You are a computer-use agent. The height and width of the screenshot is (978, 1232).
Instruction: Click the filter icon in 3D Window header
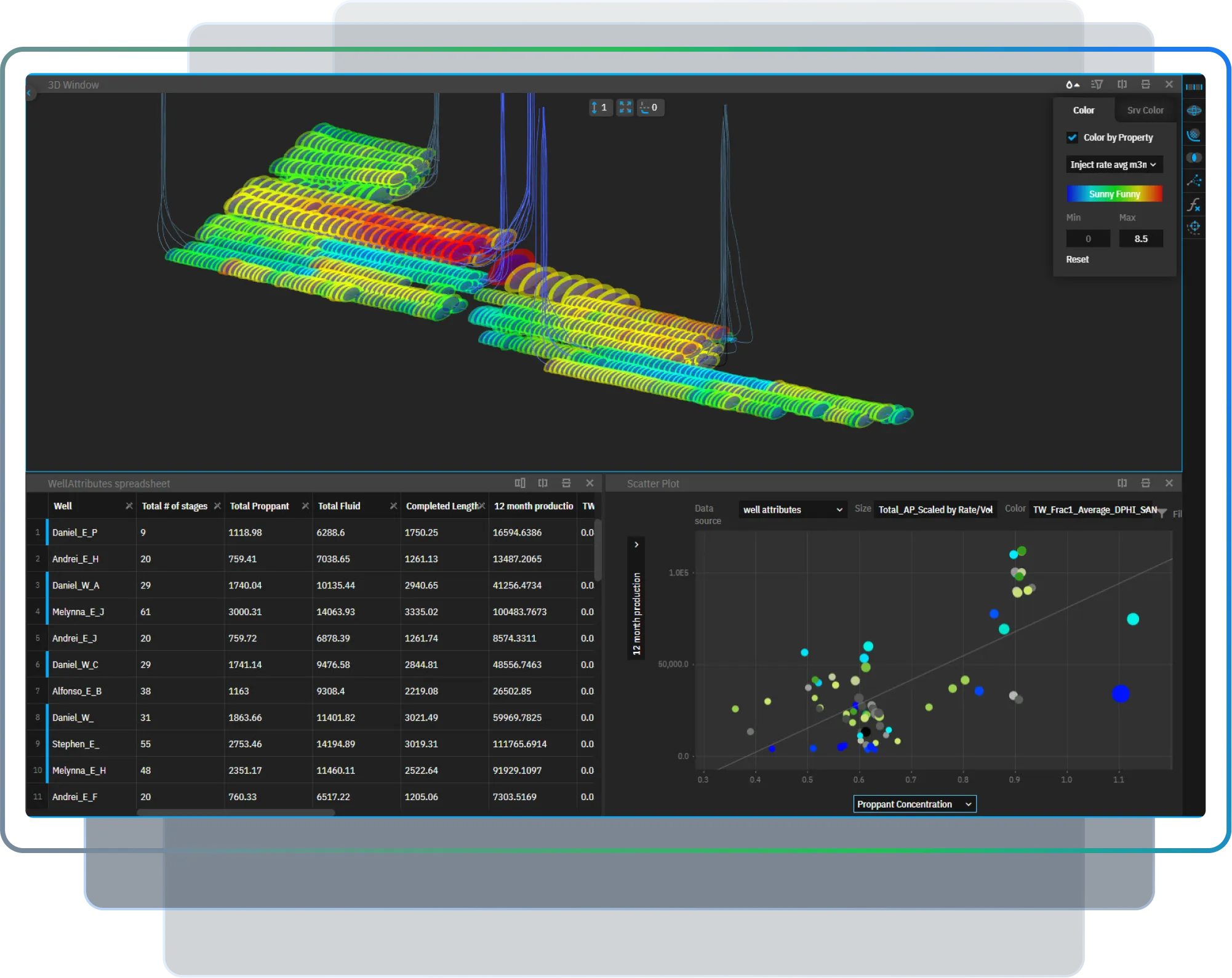1097,84
